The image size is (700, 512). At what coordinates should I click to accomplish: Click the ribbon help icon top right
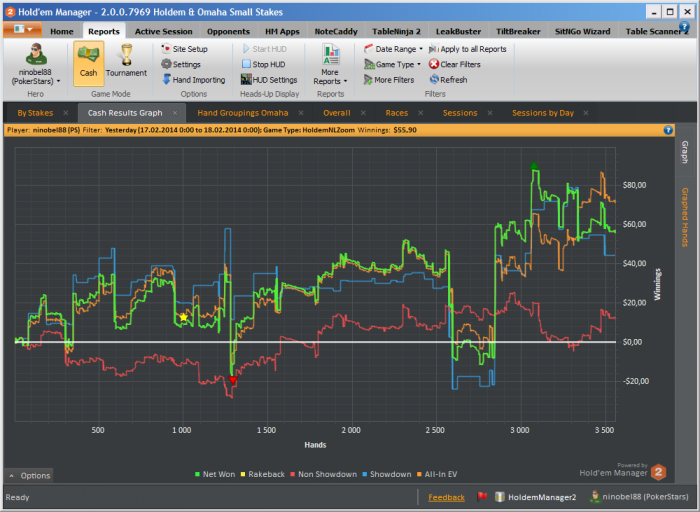click(x=684, y=27)
